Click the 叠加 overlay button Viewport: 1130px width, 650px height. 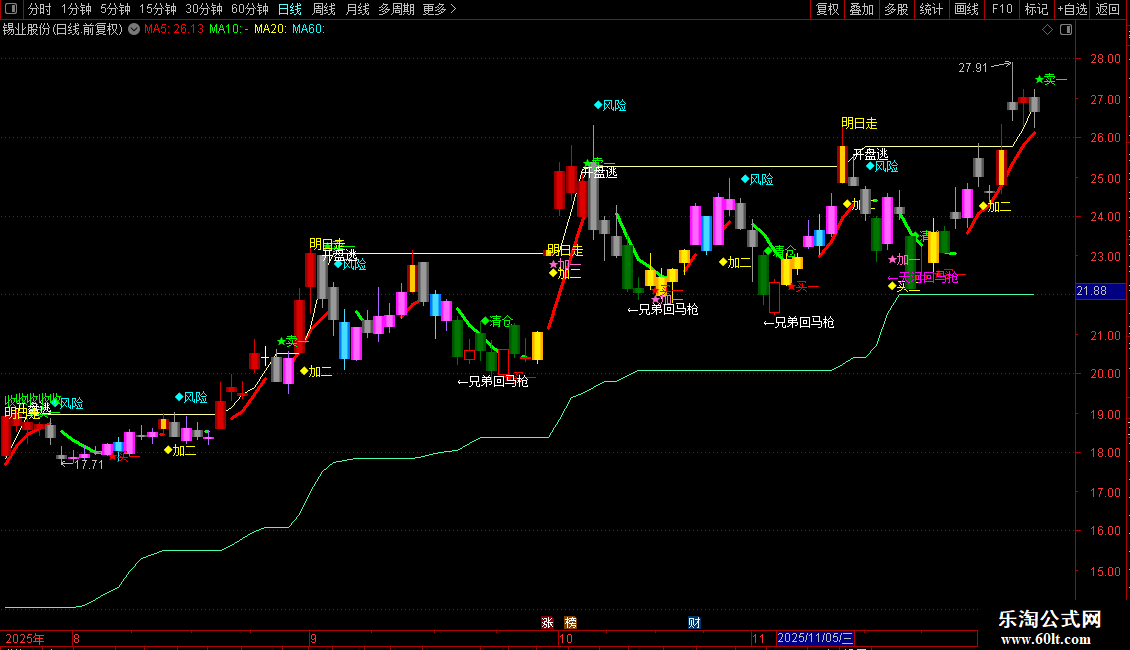(x=862, y=9)
